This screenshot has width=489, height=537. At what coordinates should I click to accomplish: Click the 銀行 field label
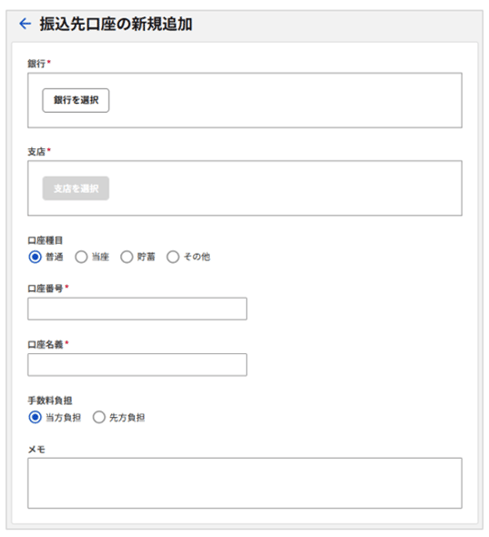(x=36, y=63)
